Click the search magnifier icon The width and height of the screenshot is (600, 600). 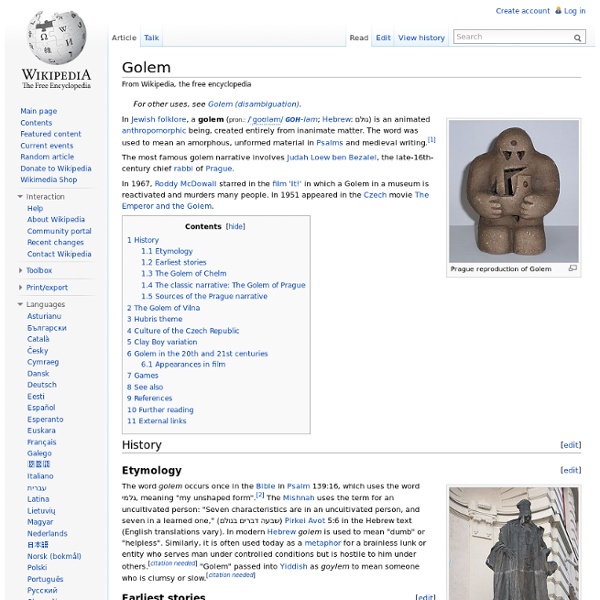coord(577,38)
